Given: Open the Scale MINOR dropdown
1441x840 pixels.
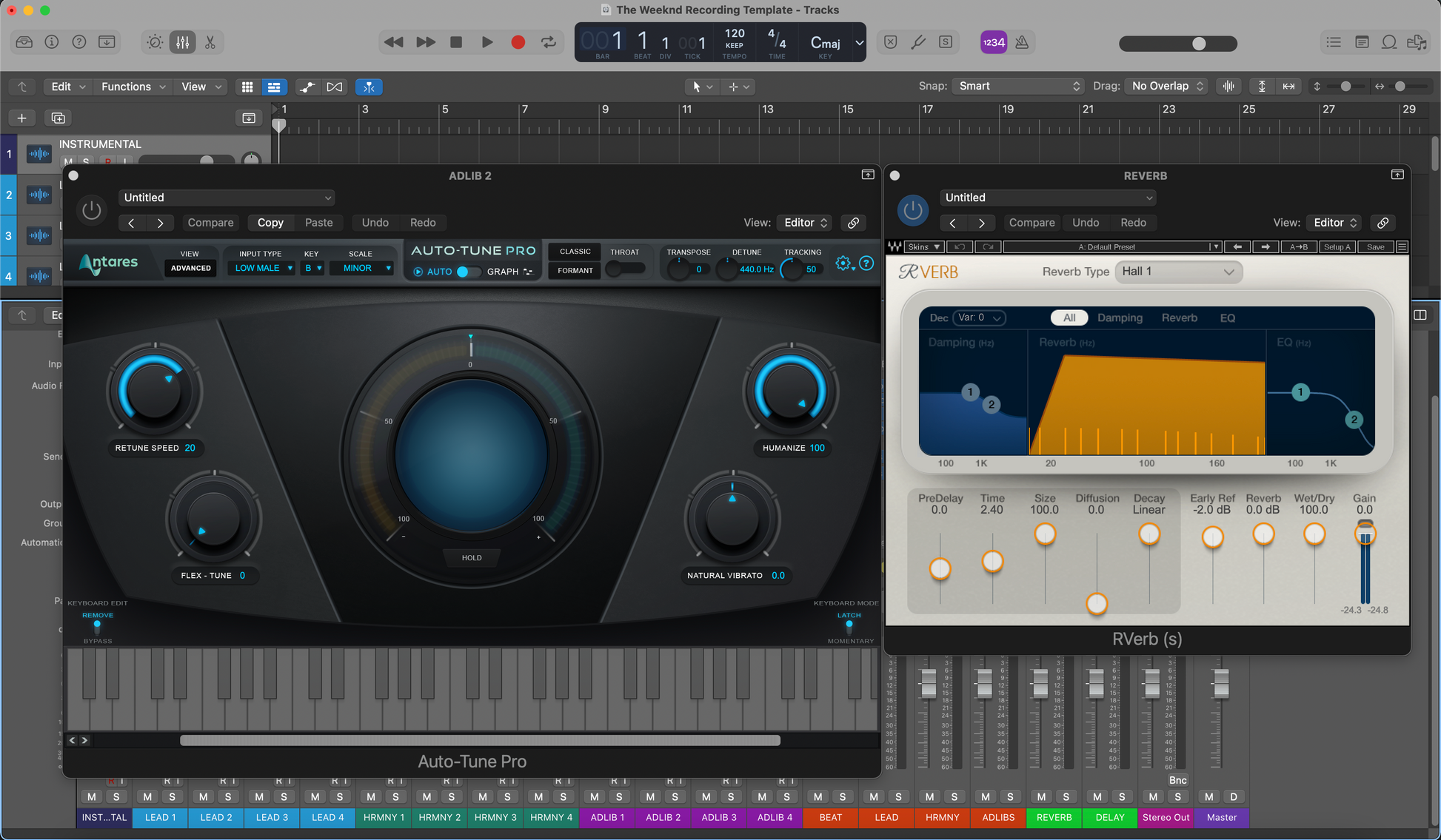Looking at the screenshot, I should pyautogui.click(x=361, y=268).
